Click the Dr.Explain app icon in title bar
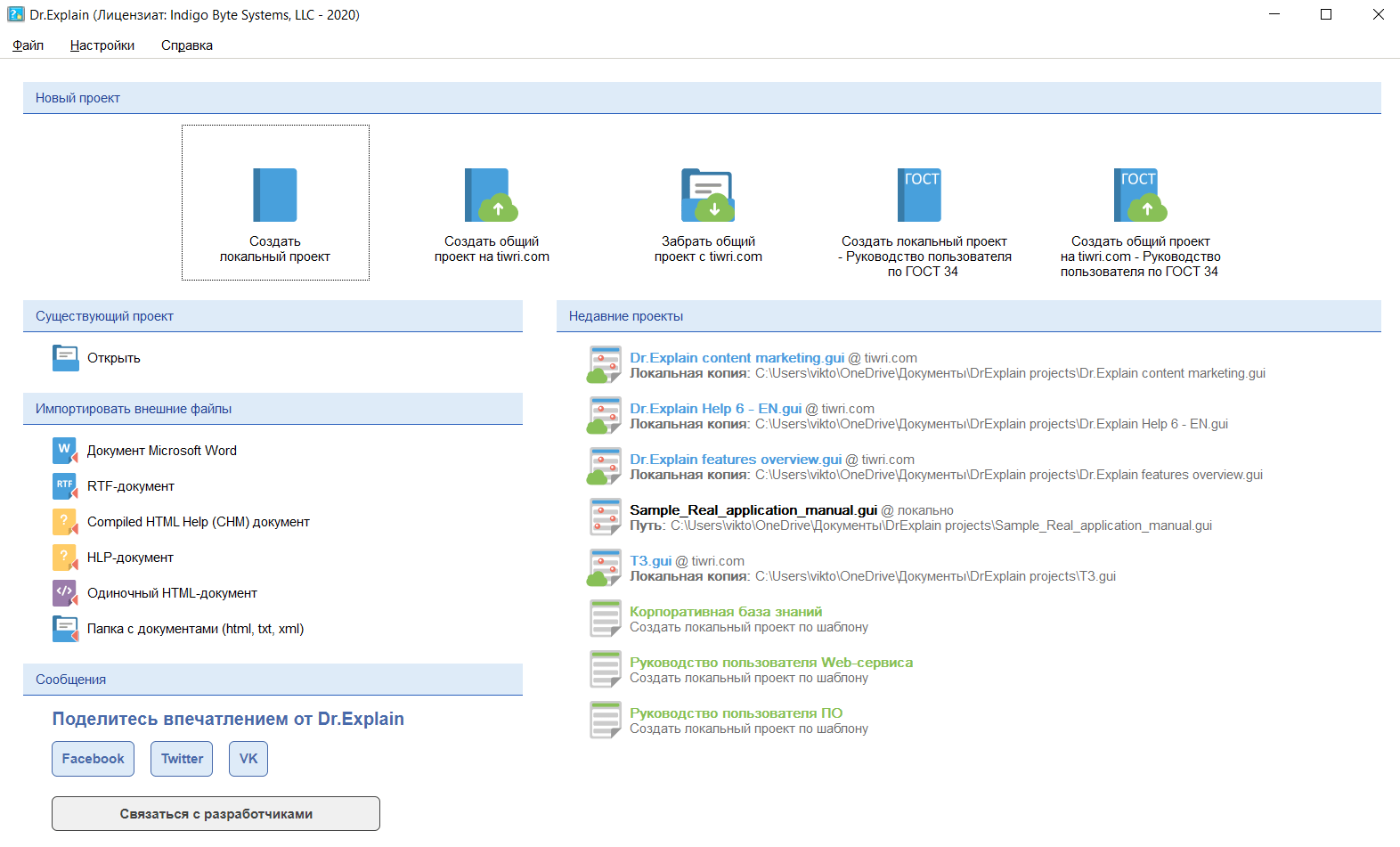 pos(15,14)
